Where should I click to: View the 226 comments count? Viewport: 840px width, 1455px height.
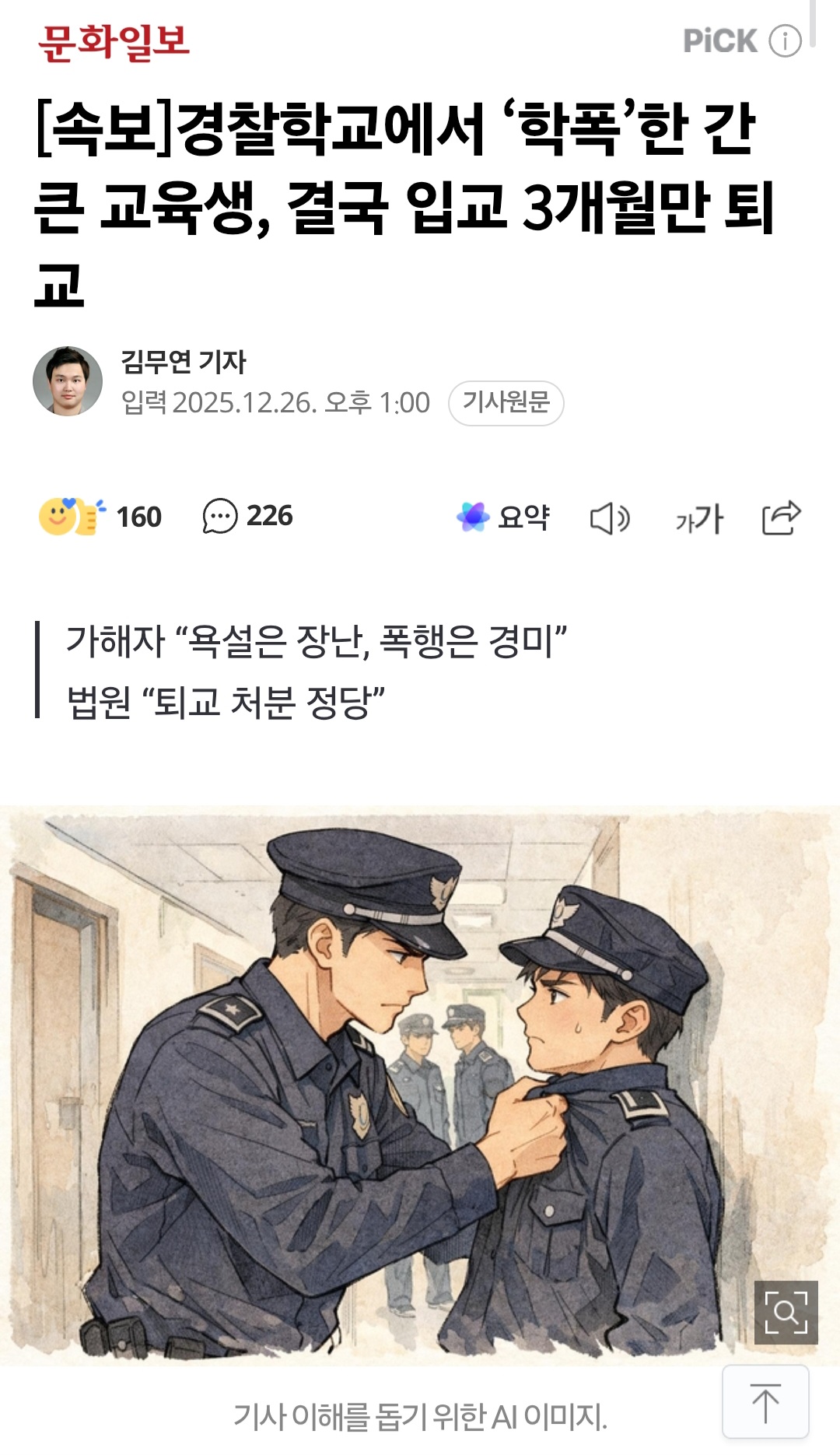point(270,516)
